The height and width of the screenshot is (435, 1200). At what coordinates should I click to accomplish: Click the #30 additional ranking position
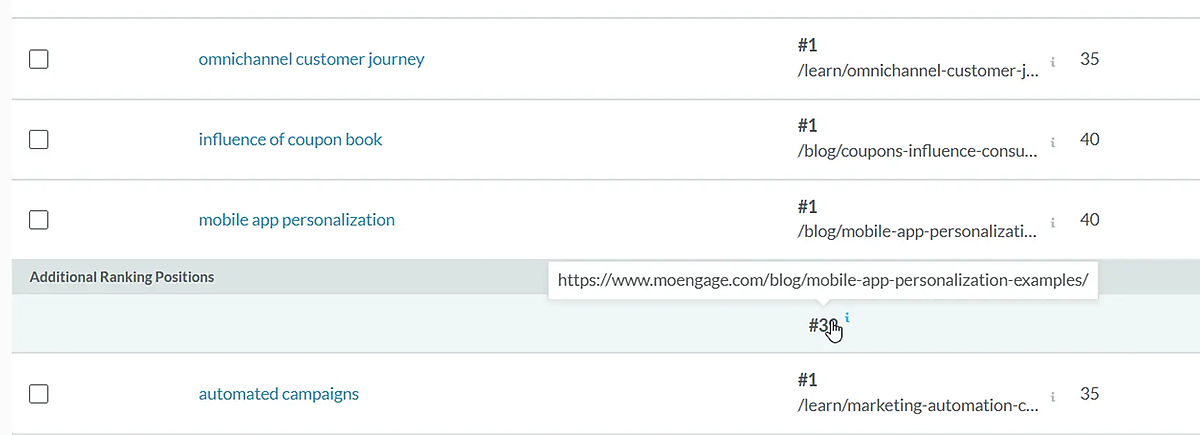[x=822, y=325]
